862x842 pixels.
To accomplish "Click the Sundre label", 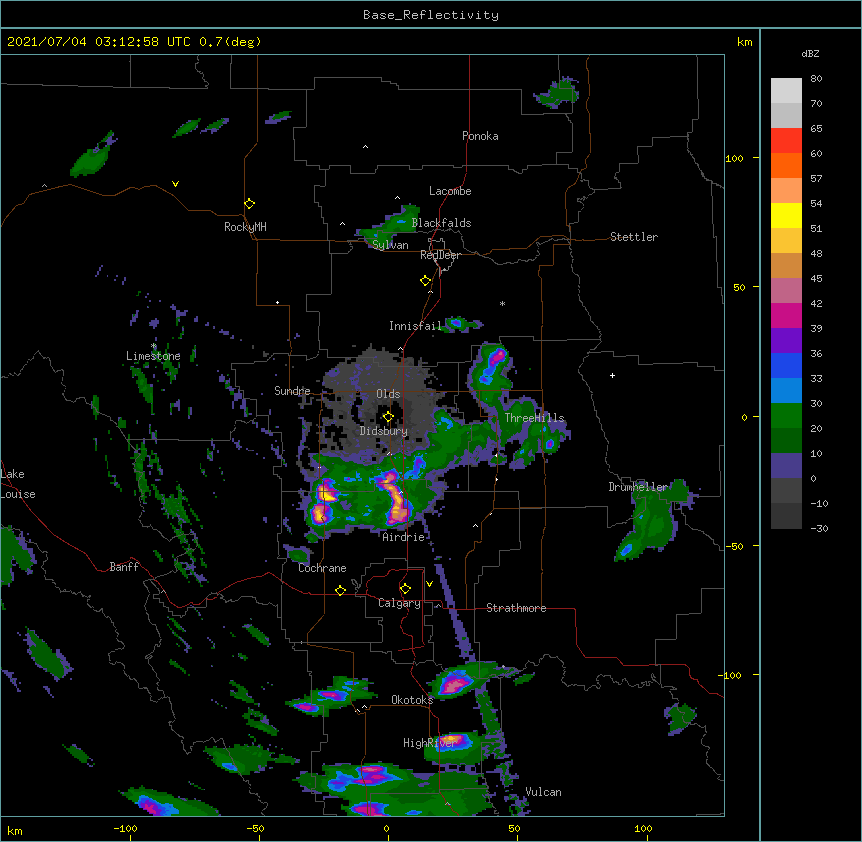I will [292, 391].
